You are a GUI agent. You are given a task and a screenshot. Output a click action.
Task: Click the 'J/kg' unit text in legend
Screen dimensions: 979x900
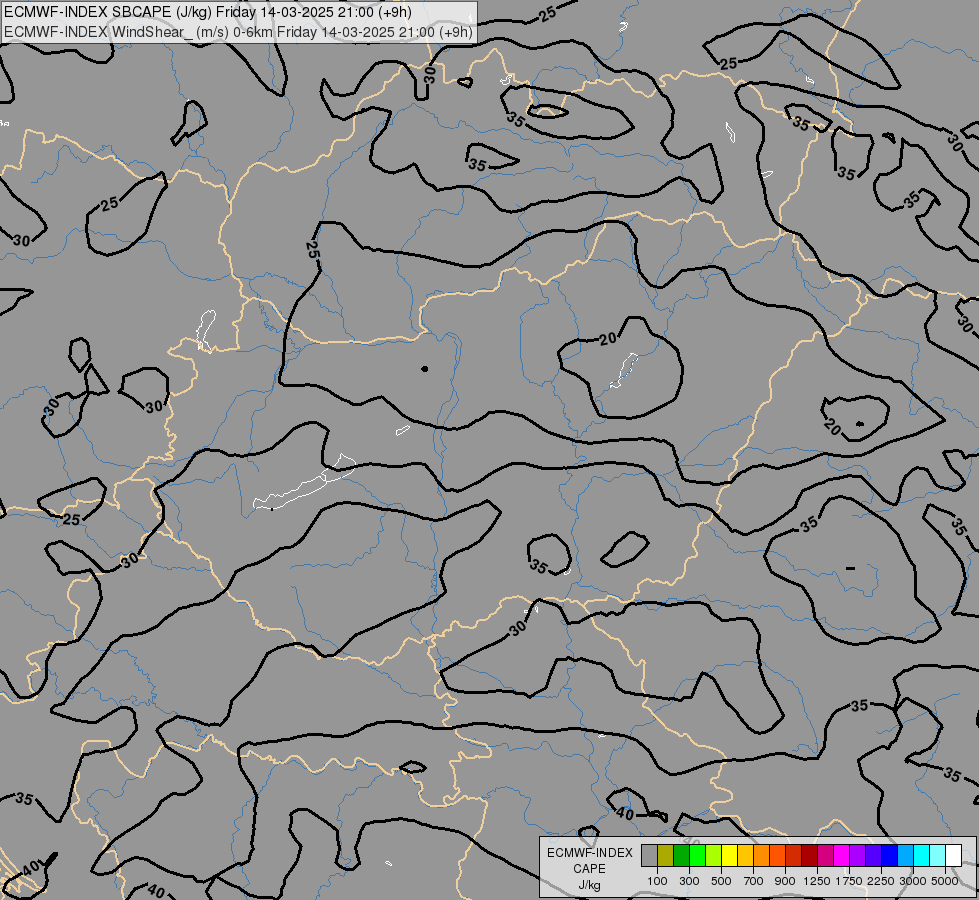(589, 885)
